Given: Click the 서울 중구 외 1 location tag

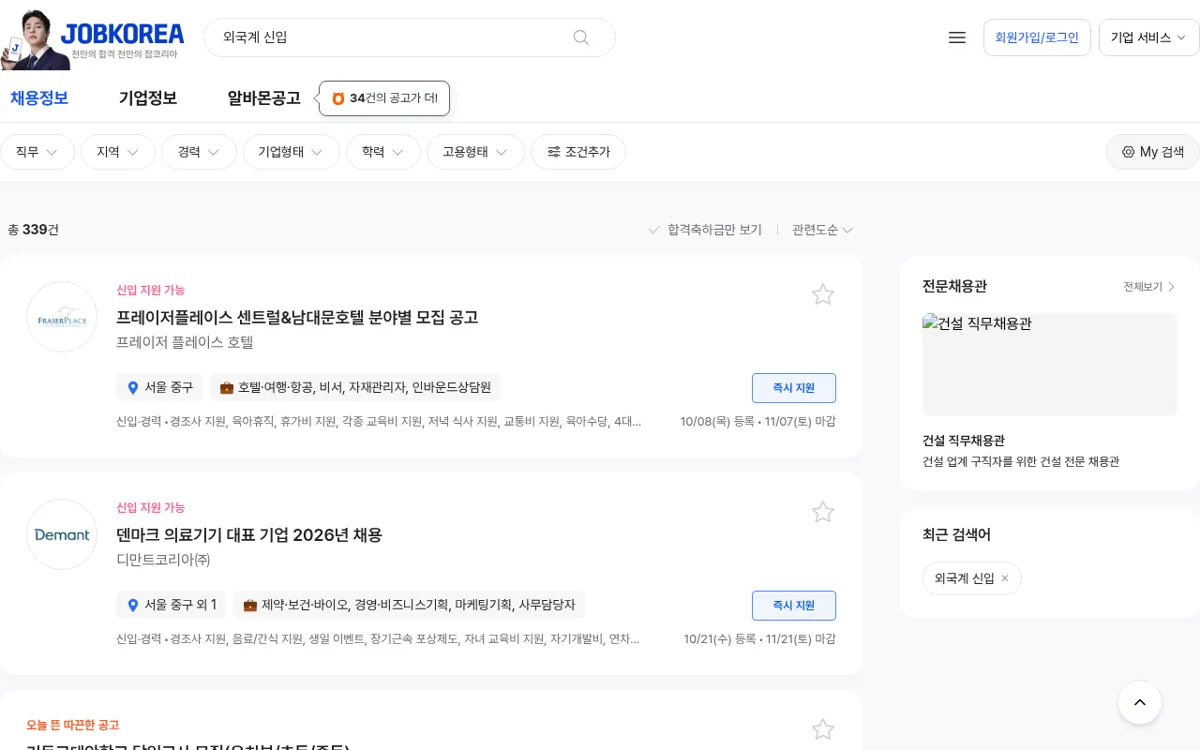Looking at the screenshot, I should coord(171,605).
